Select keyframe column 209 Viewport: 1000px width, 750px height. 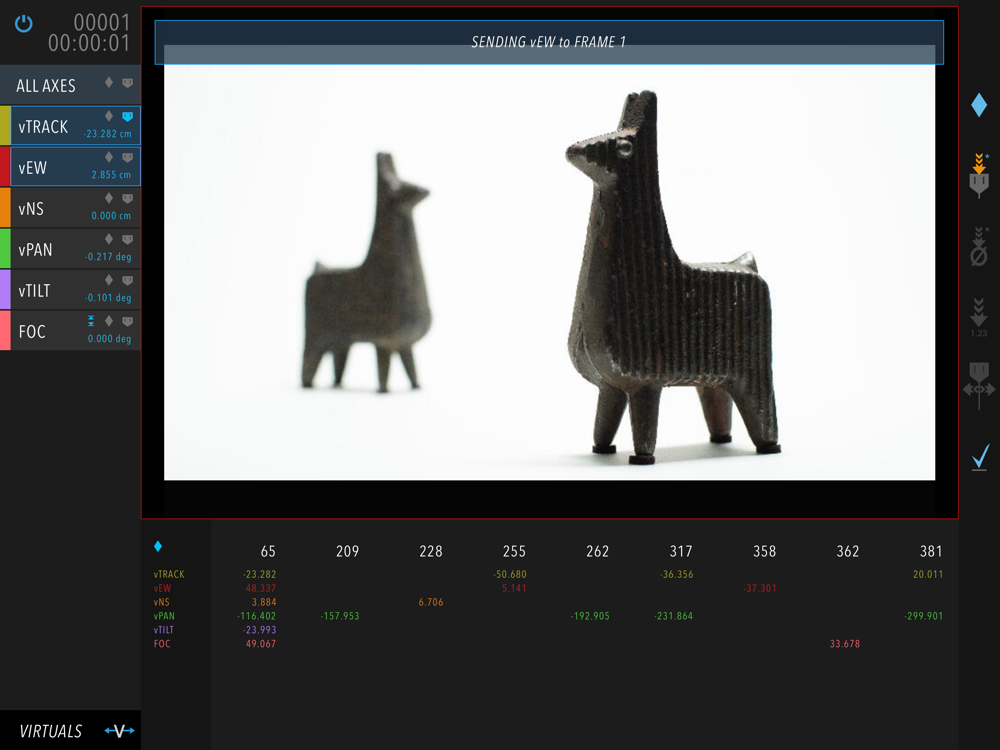pos(348,551)
